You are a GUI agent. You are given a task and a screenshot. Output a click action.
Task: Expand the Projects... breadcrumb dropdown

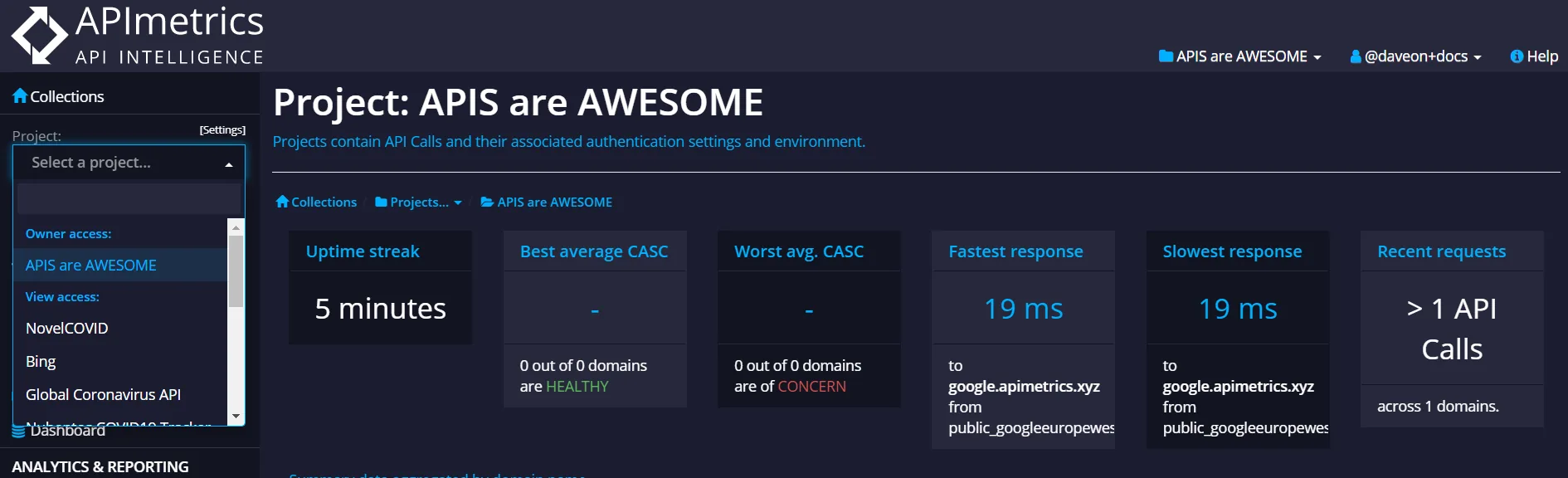coord(418,202)
